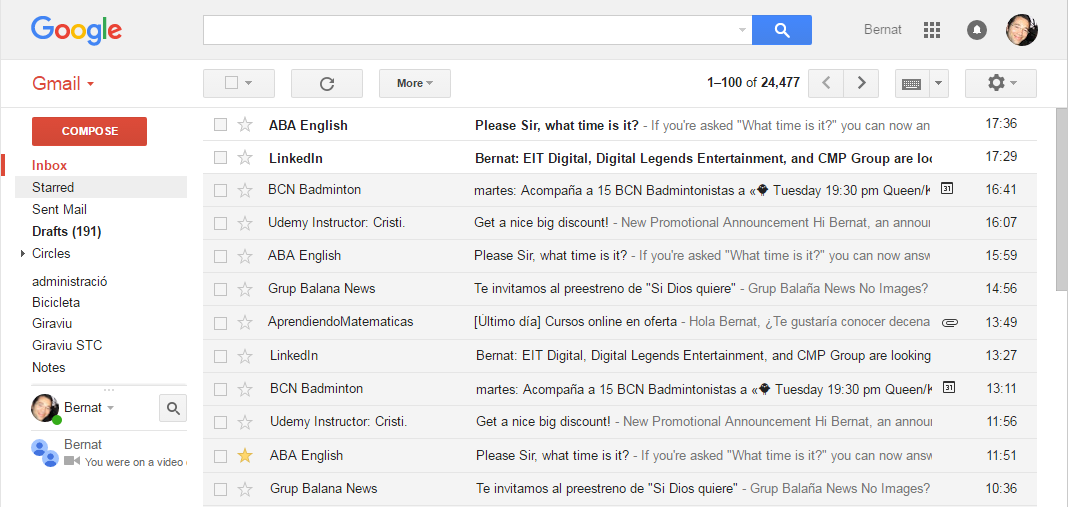Open the Google apps grid
The width and height of the screenshot is (1068, 507).
[x=932, y=30]
